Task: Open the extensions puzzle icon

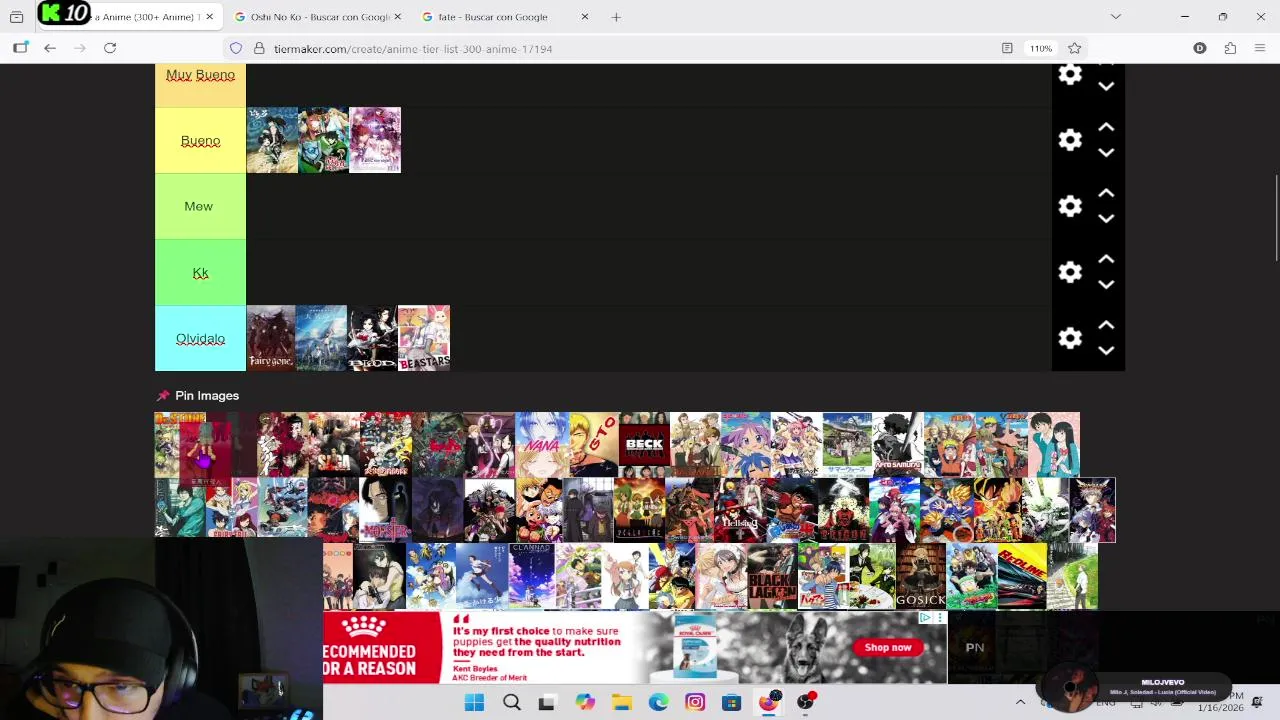Action: click(x=1230, y=48)
